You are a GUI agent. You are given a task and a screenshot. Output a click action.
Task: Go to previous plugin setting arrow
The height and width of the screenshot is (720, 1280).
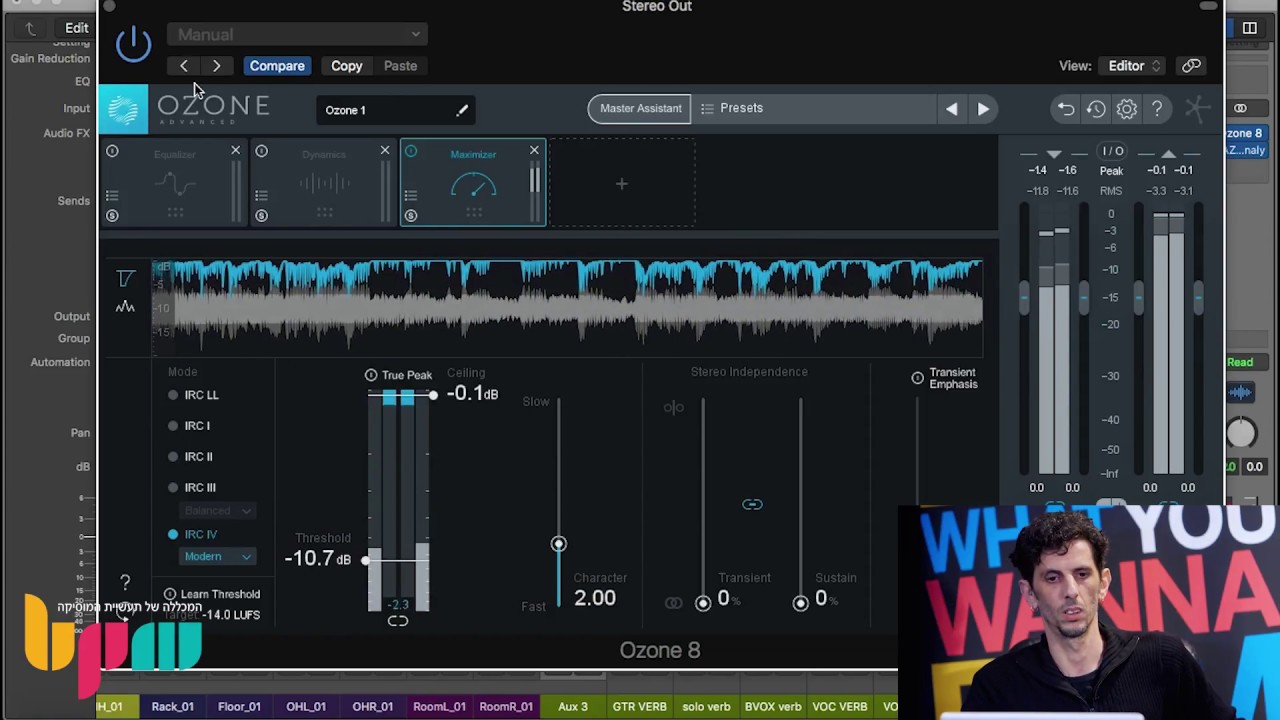tap(184, 66)
